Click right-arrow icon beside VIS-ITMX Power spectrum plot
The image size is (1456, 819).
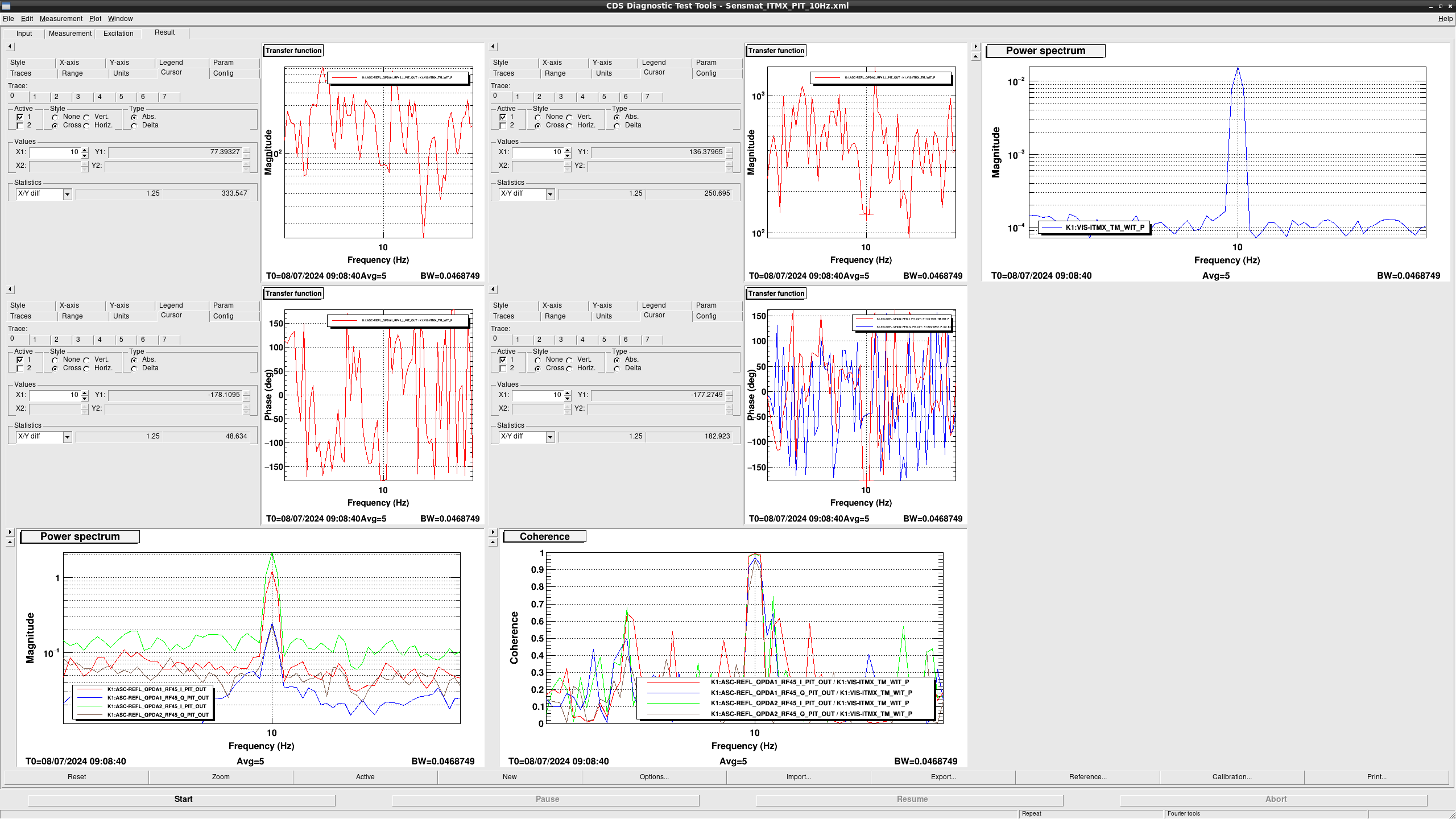click(x=976, y=47)
